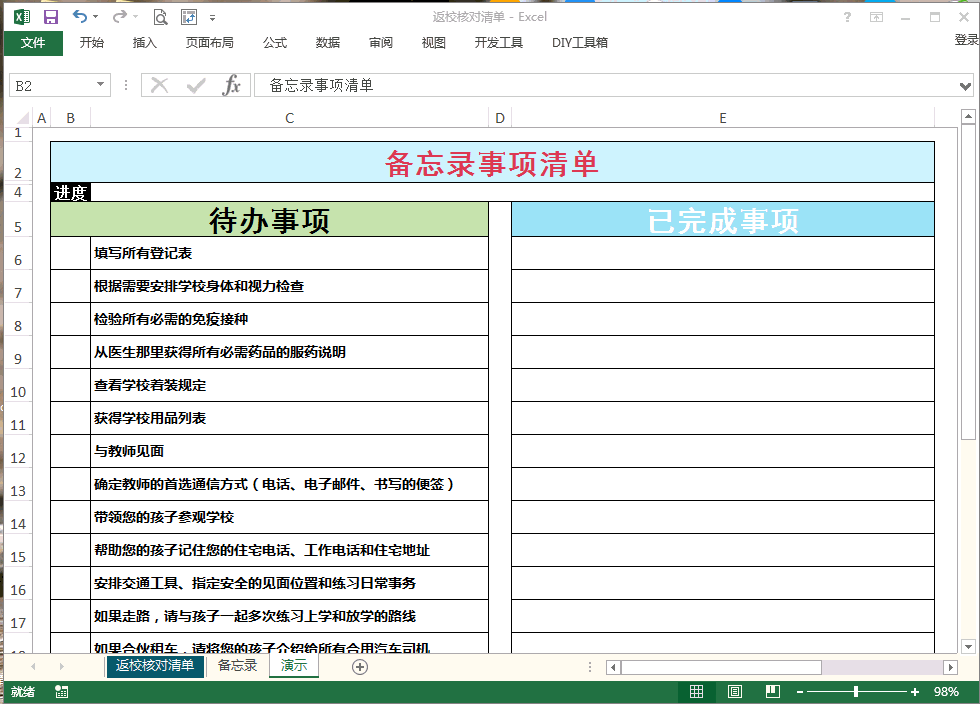Open the 演示 sheet tab

click(294, 666)
